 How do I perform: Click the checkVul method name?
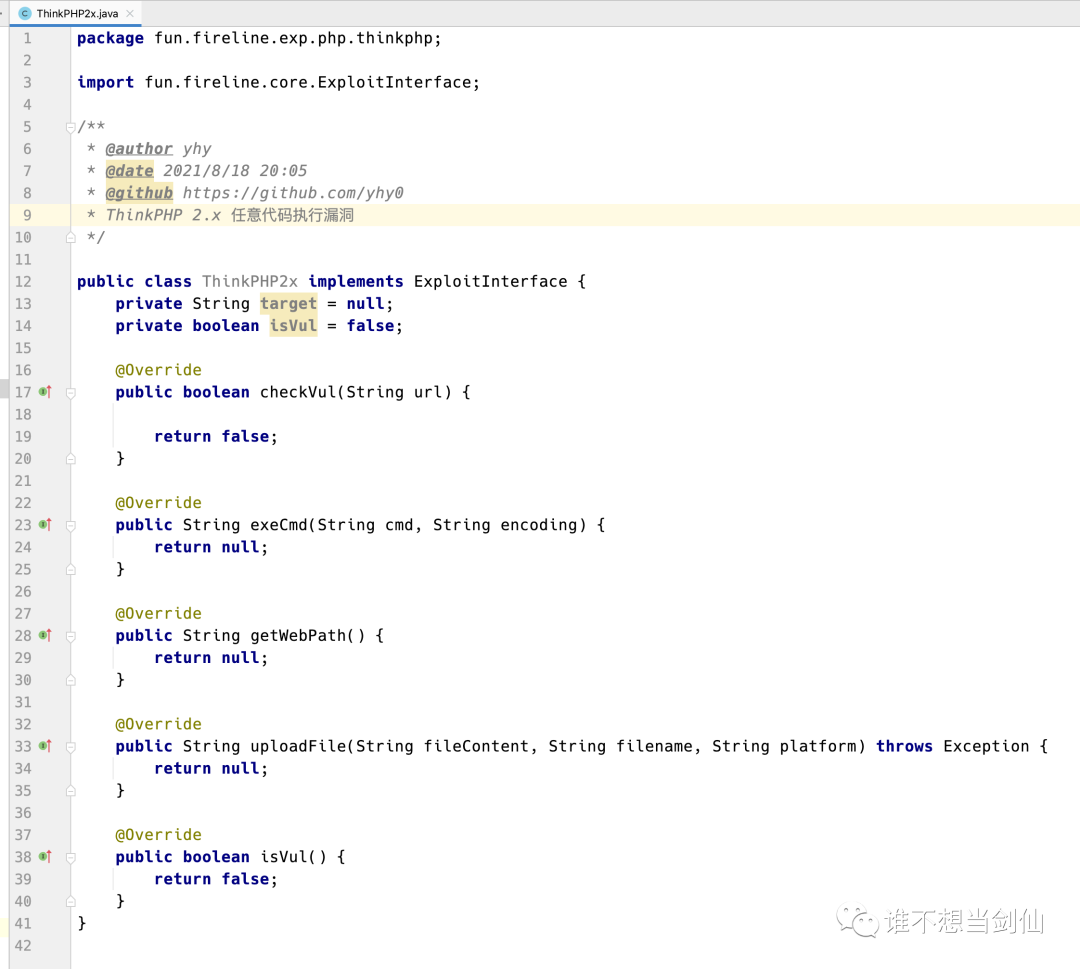coord(298,392)
